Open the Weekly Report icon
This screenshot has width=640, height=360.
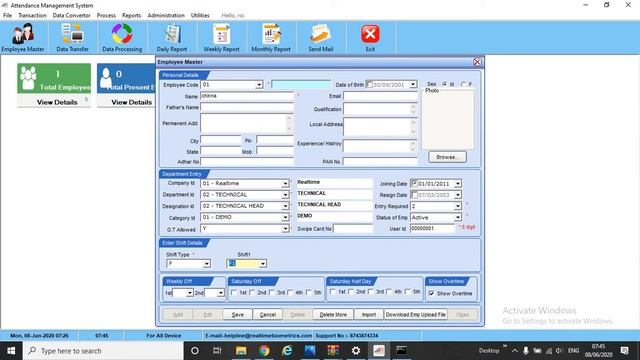coord(222,38)
